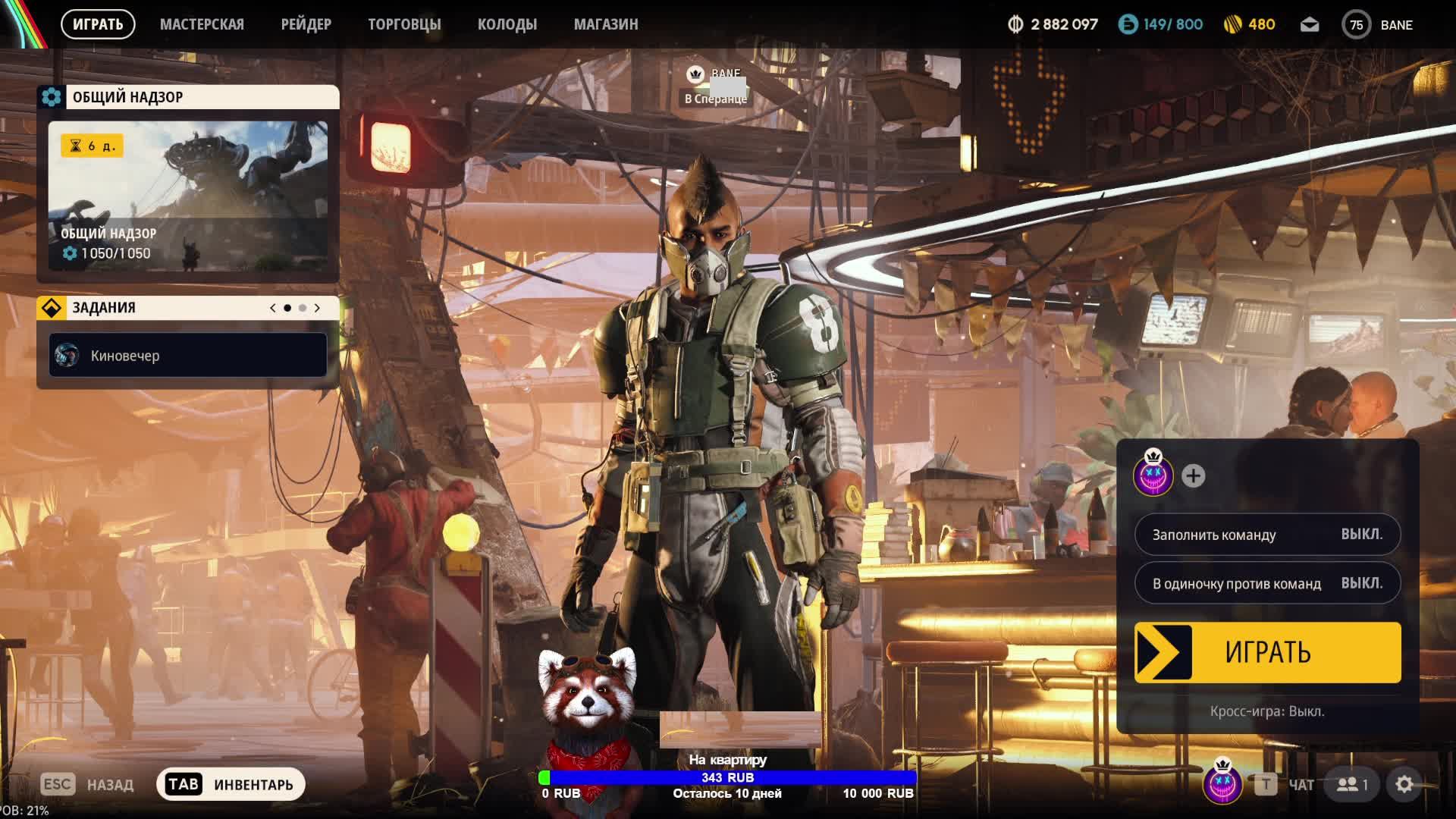The height and width of the screenshot is (819, 1456).
Task: Toggle Кросс-игра setting
Action: (x=1267, y=711)
